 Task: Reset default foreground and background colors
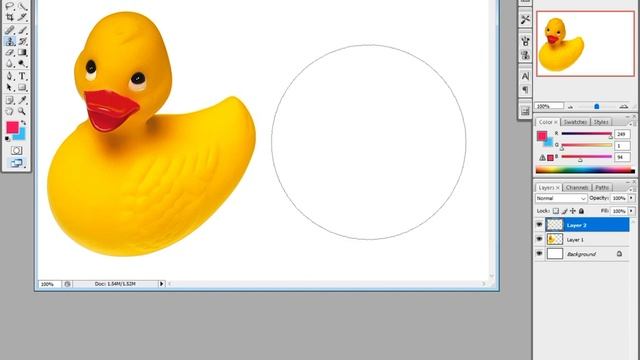8,139
